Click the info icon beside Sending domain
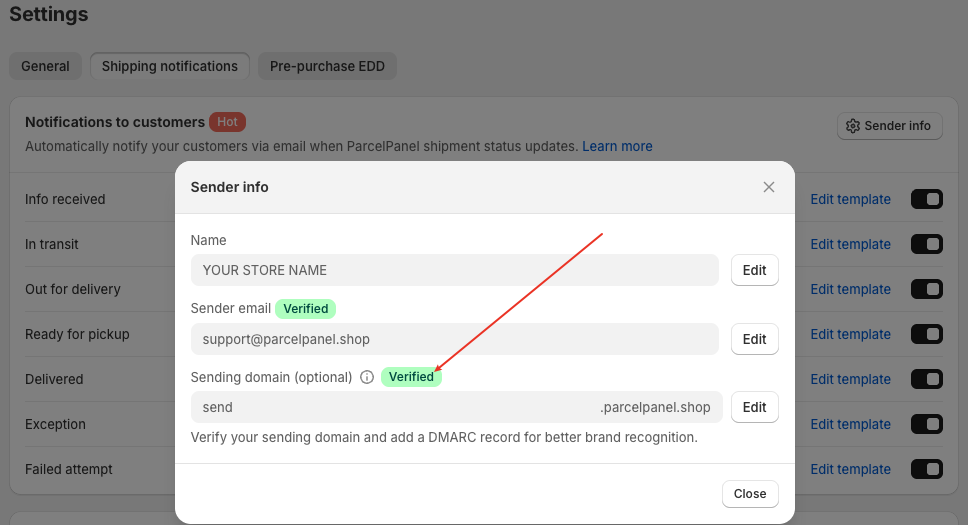 click(x=367, y=377)
